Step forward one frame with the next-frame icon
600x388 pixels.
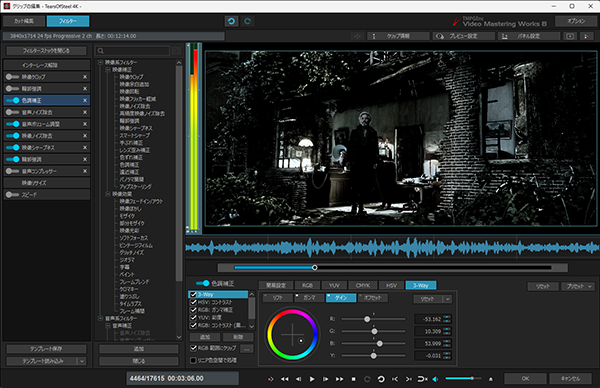click(x=326, y=379)
